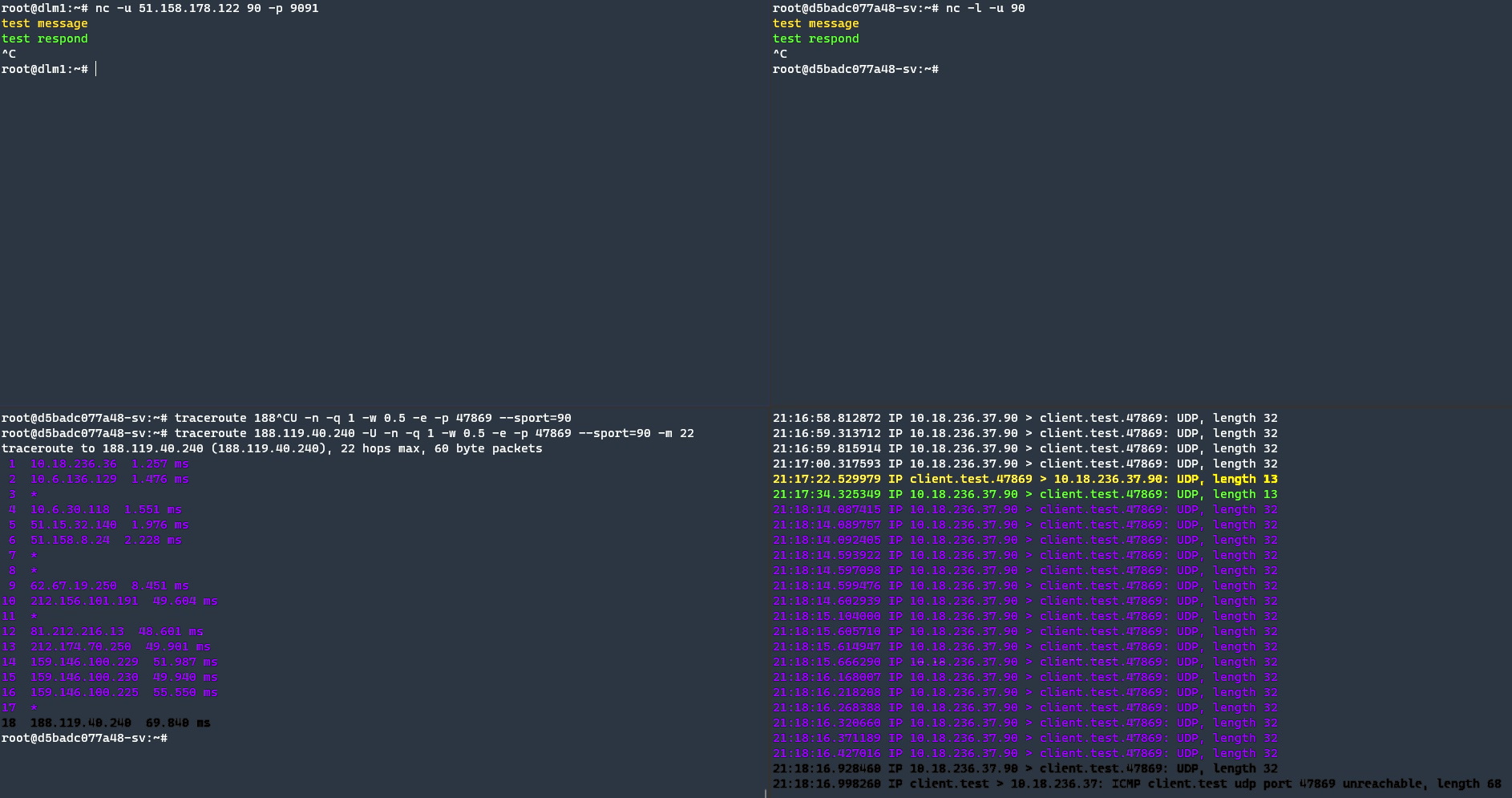Image resolution: width=1512 pixels, height=798 pixels.
Task: Click the aborted "traceroute 188^CU" command line
Action: [372, 418]
